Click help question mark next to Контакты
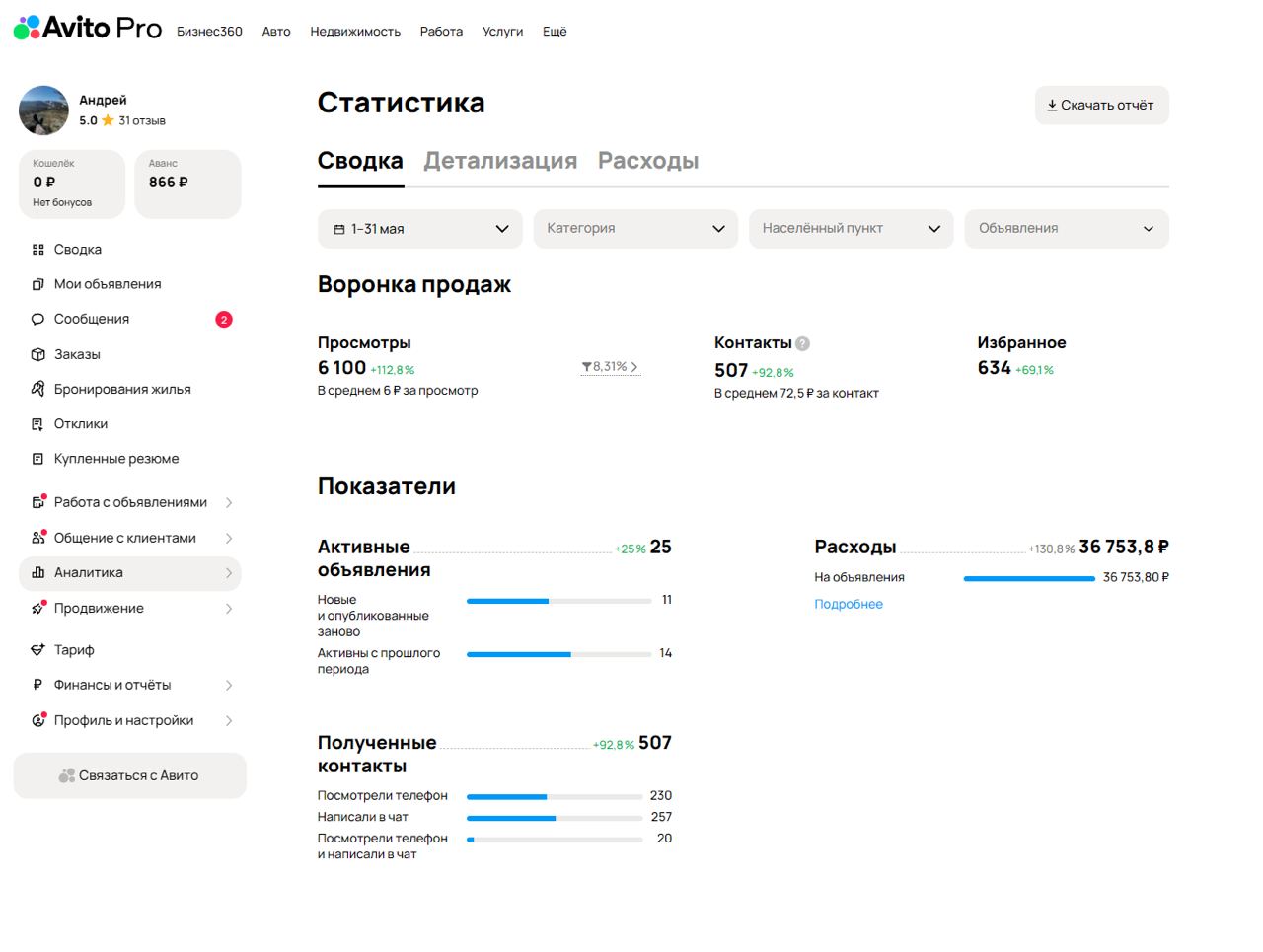1263x952 pixels. coord(802,343)
